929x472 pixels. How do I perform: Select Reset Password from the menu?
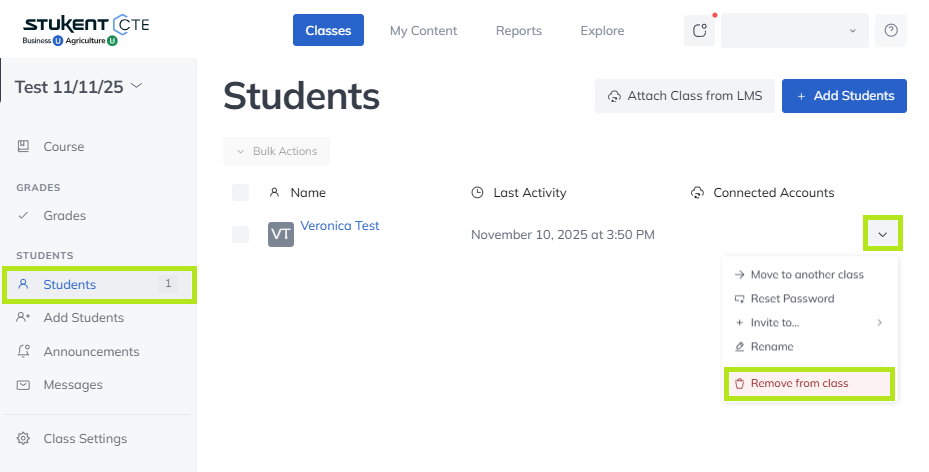coord(792,298)
